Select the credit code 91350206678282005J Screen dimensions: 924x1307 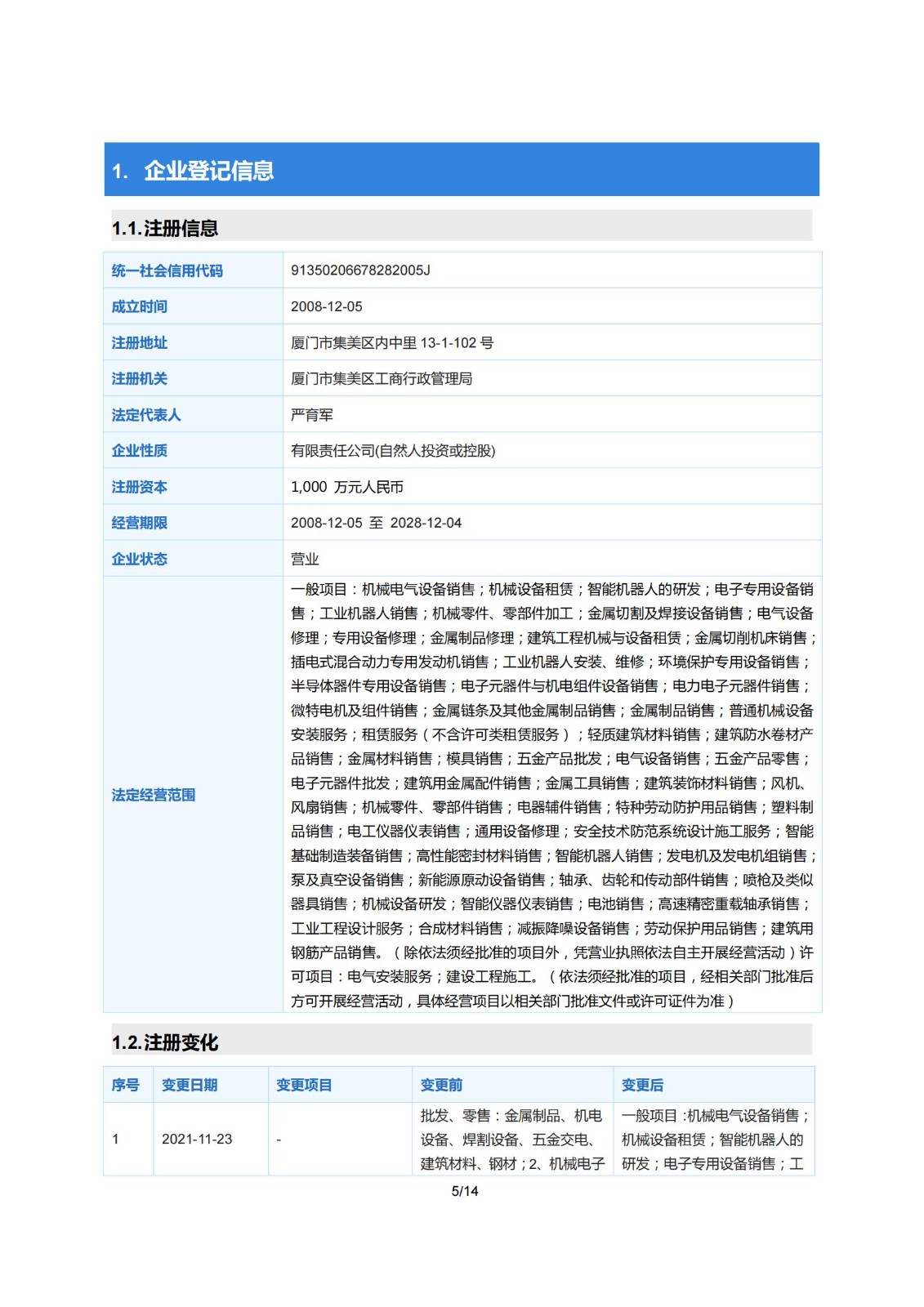[x=360, y=270]
